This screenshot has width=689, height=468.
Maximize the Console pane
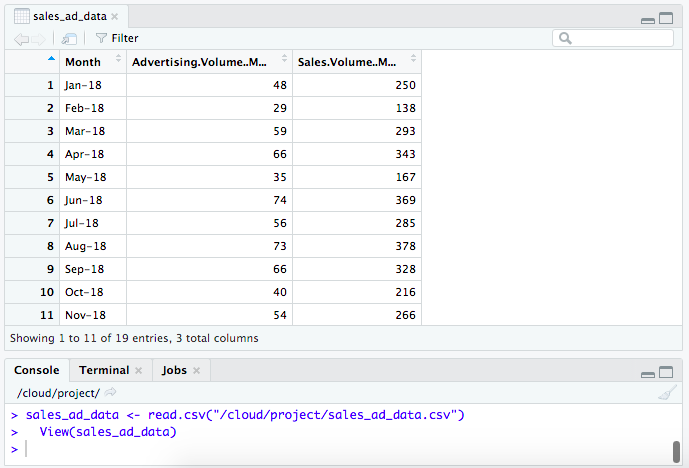[x=668, y=372]
